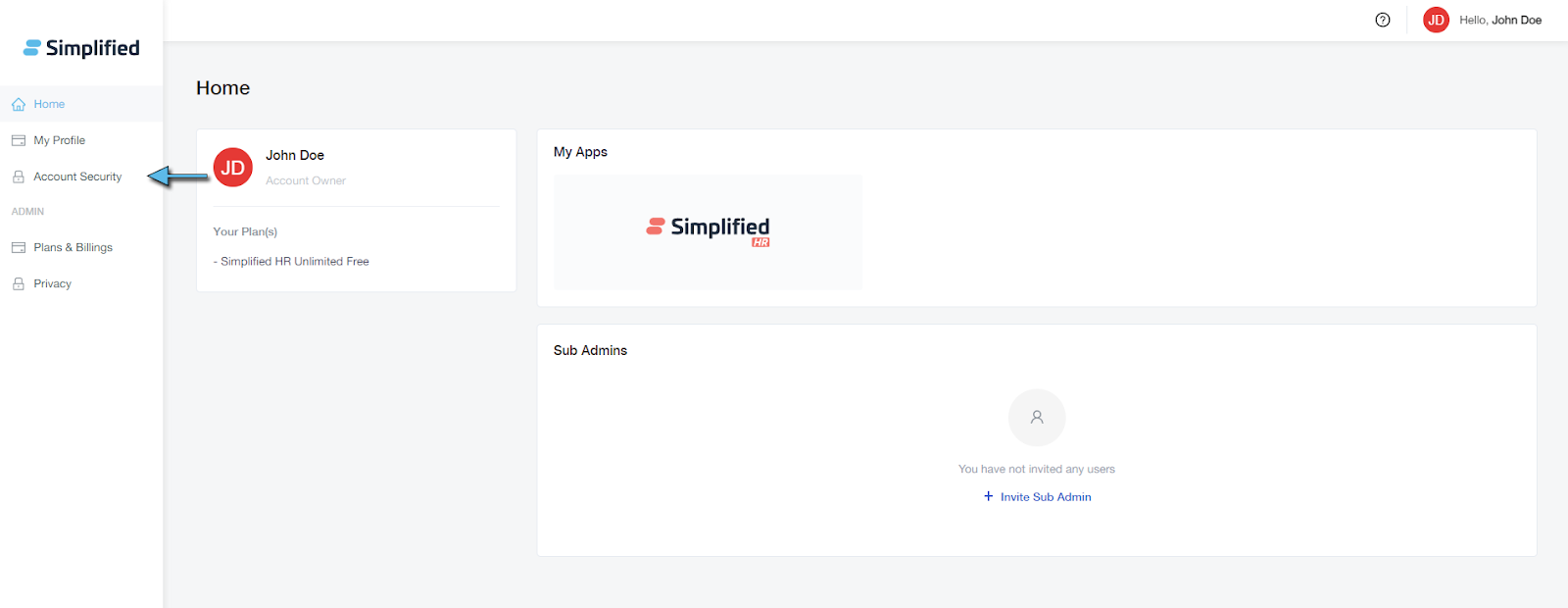Click the plus icon beside Invite Sub Admin

pos(988,496)
